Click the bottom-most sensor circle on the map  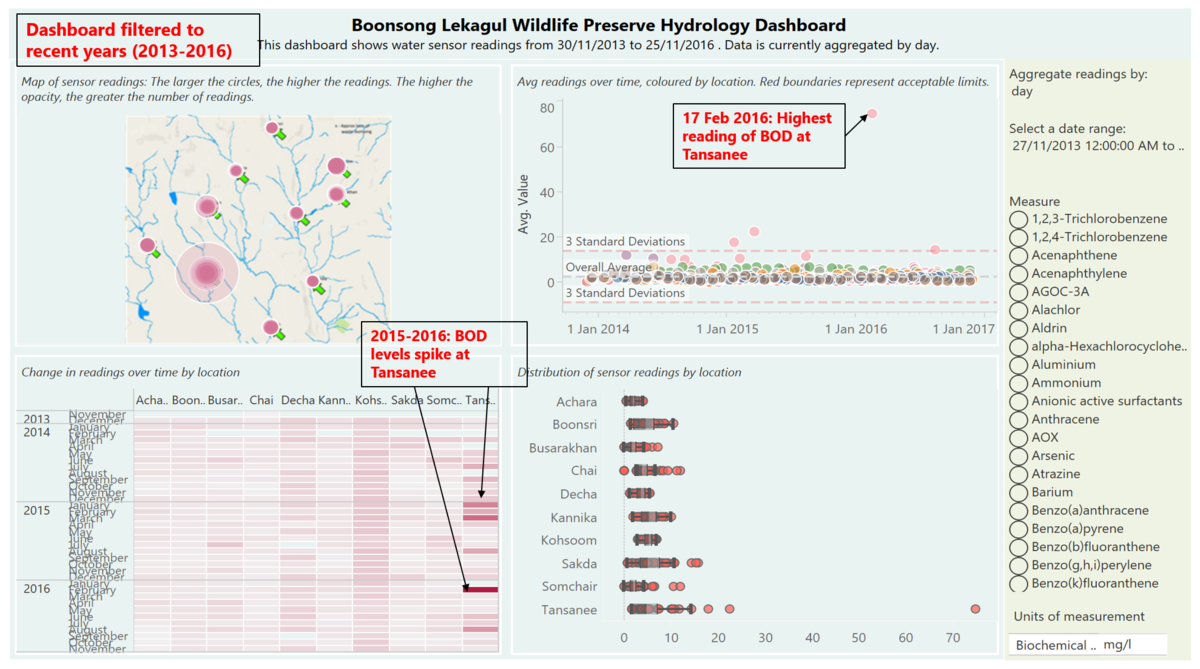point(270,327)
